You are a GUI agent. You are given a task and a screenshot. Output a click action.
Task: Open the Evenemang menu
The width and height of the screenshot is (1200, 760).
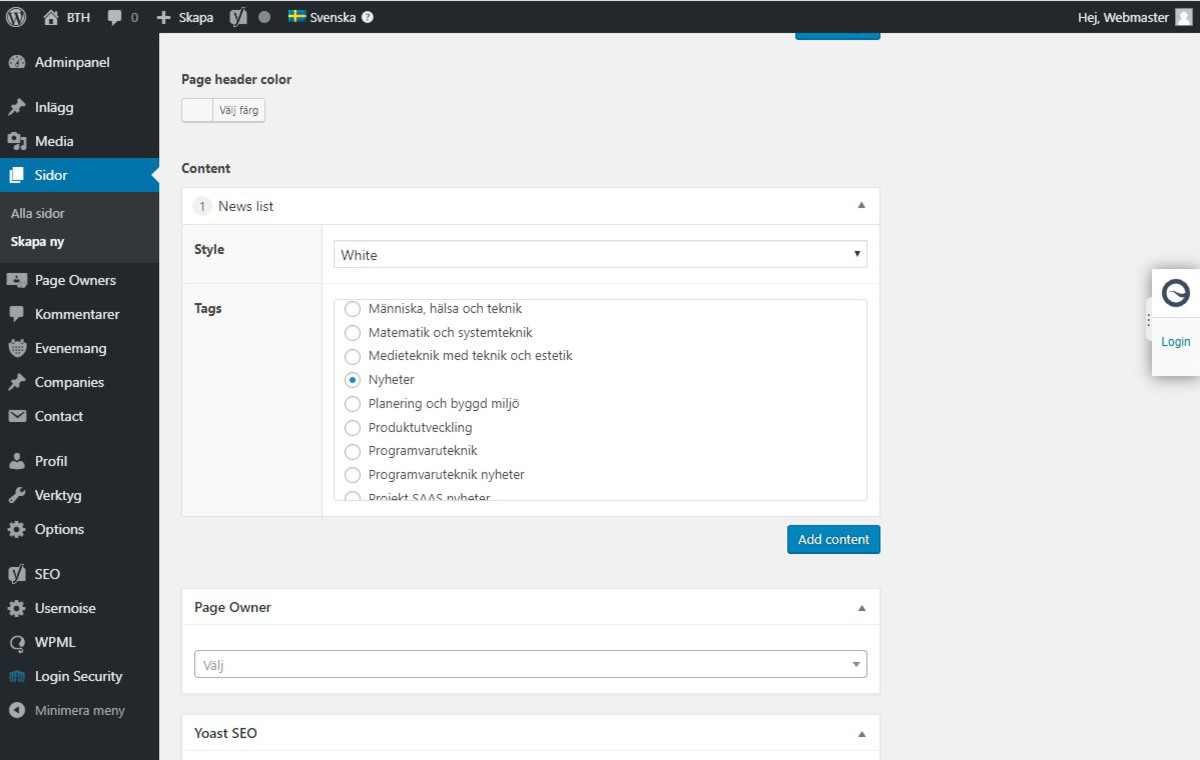(80, 348)
